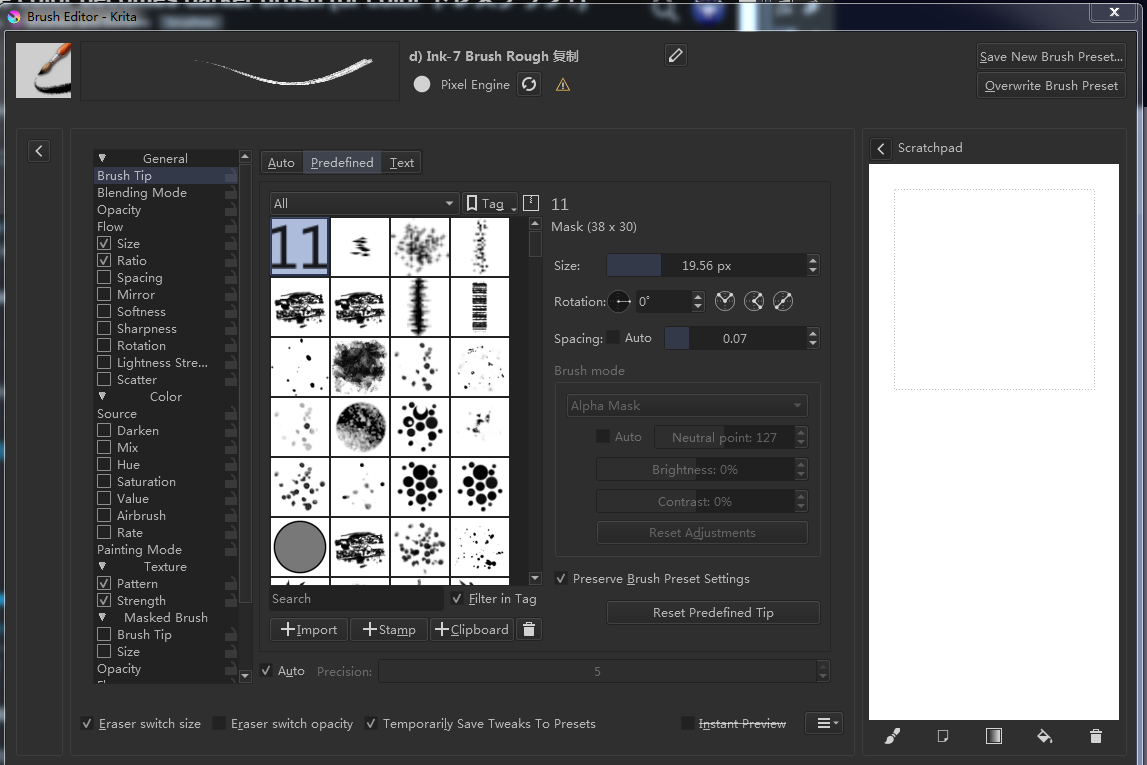This screenshot has width=1147, height=765.
Task: Fill scratchpad with gradient icon
Action: [x=993, y=736]
